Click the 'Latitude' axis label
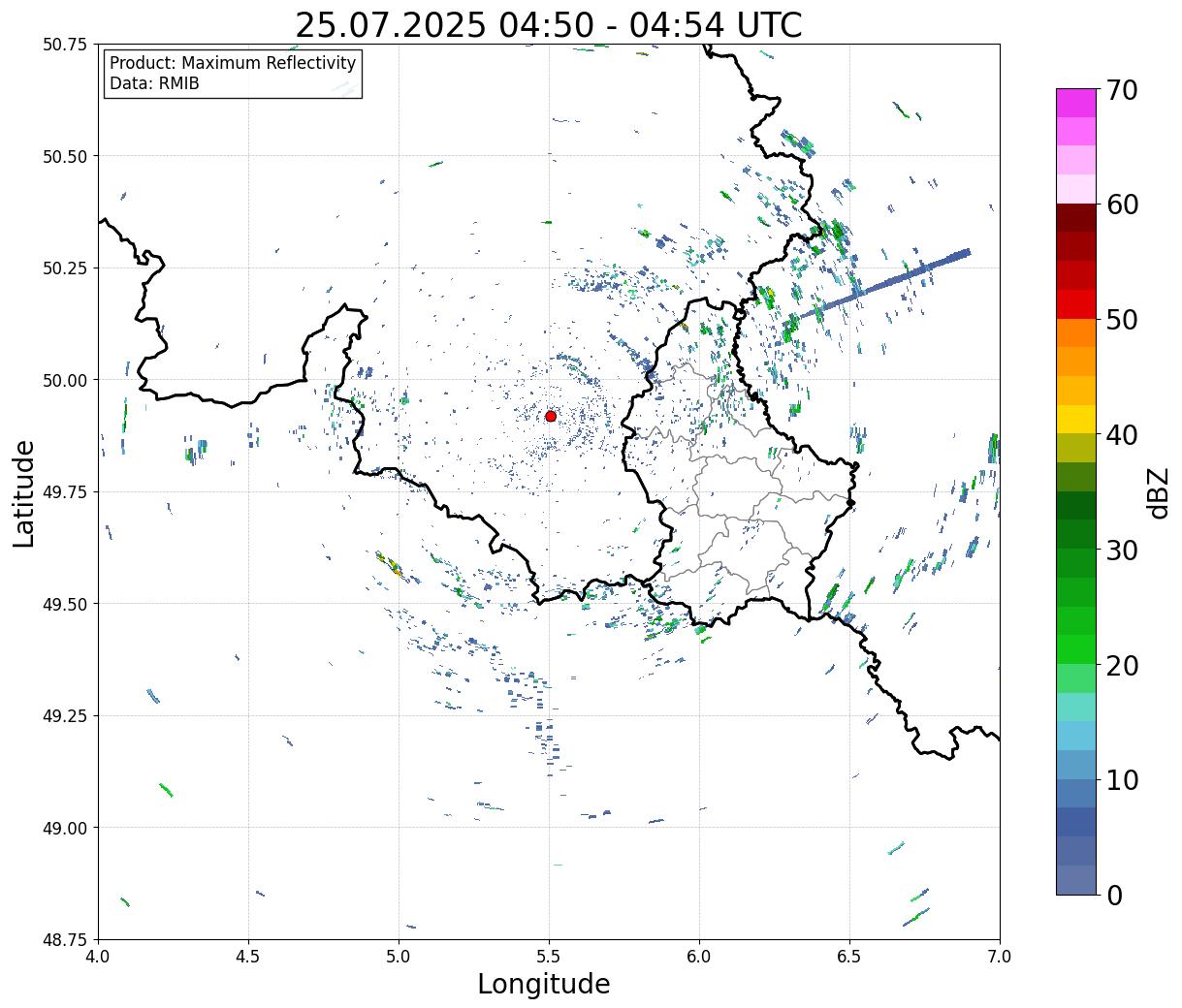Screen dimensions: 1182x1008 point(24,492)
